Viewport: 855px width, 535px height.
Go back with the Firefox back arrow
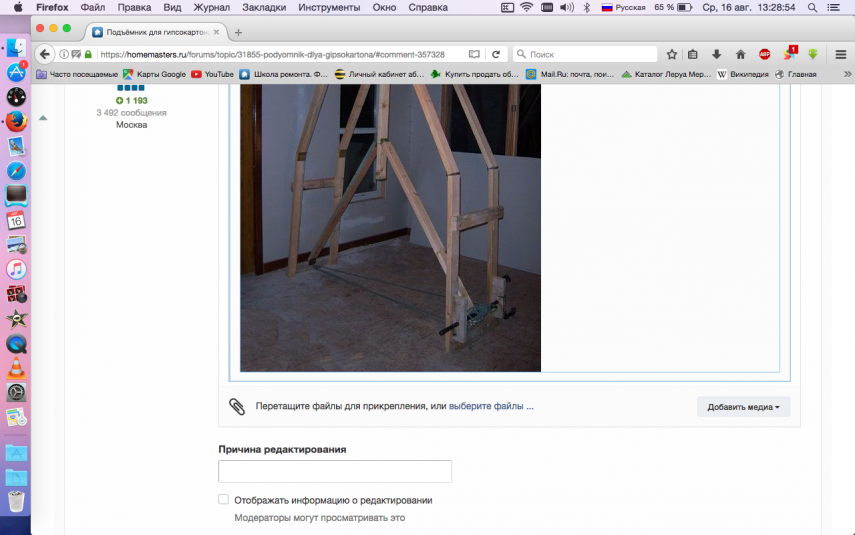click(x=45, y=54)
